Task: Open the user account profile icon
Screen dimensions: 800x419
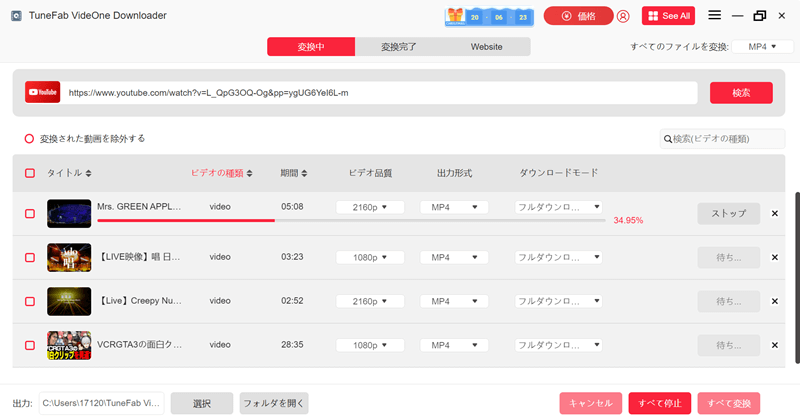Action: (623, 16)
